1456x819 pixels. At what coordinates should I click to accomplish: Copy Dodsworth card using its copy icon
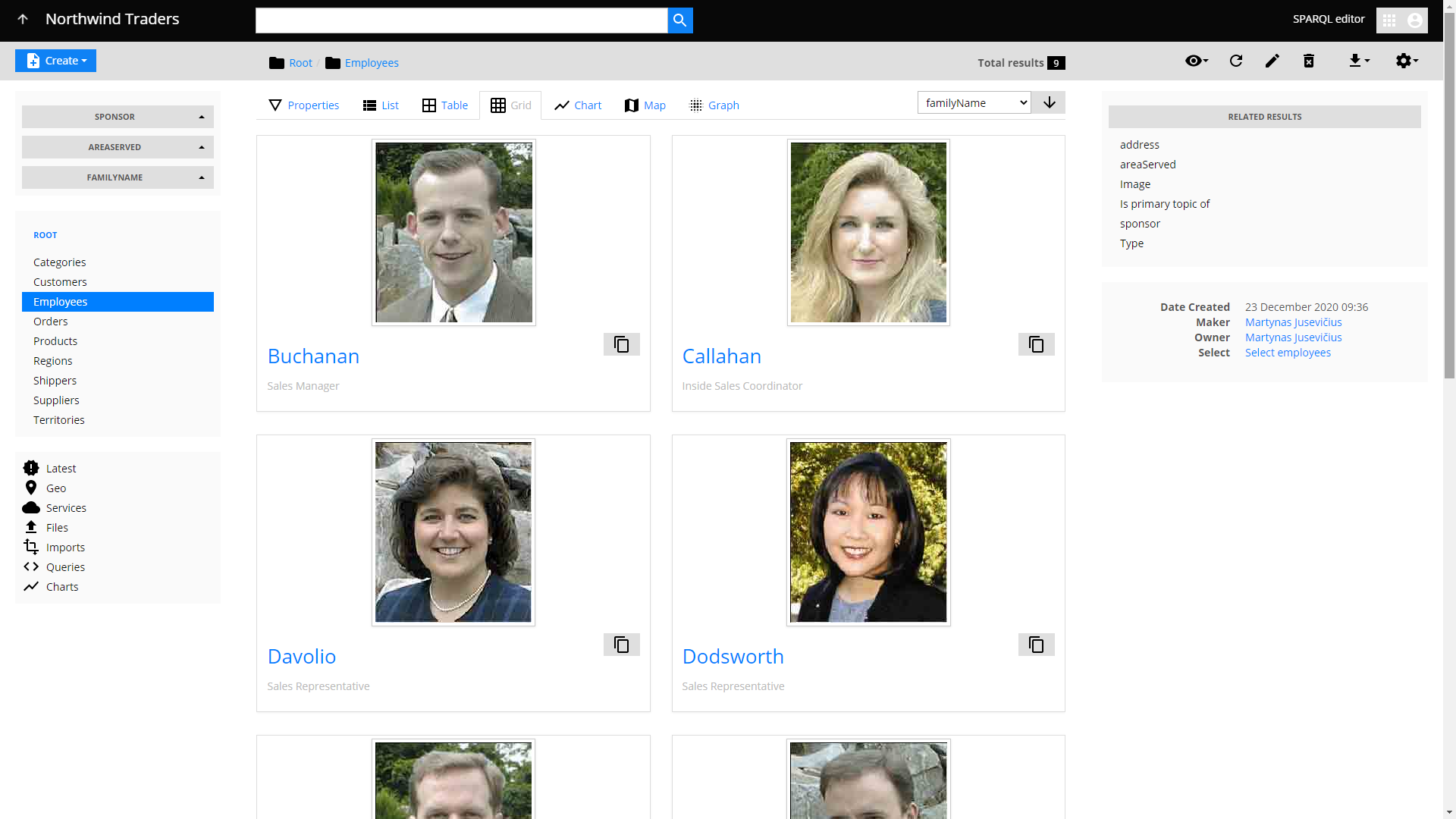click(1037, 645)
